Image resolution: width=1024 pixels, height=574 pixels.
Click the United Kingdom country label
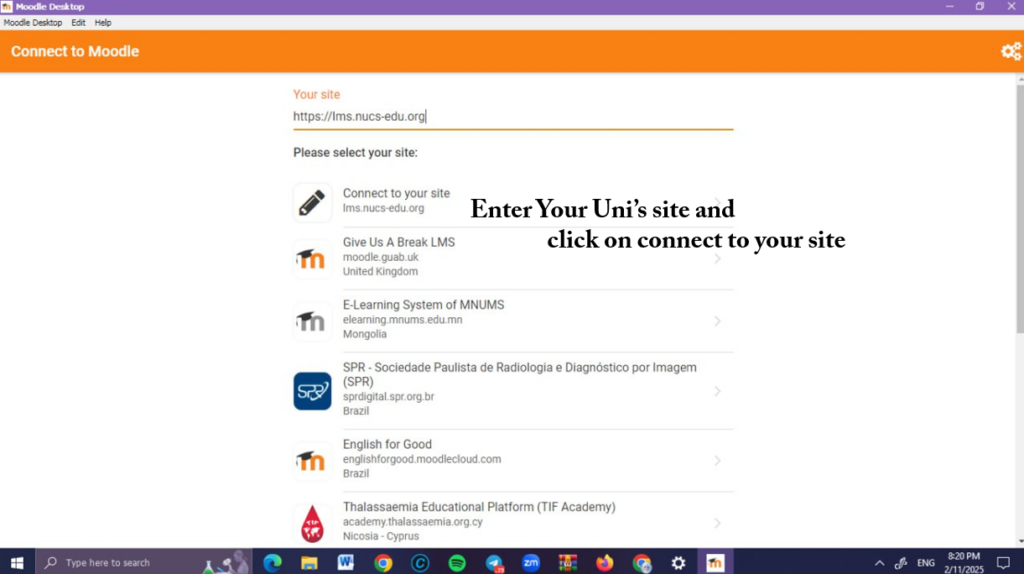tap(380, 272)
